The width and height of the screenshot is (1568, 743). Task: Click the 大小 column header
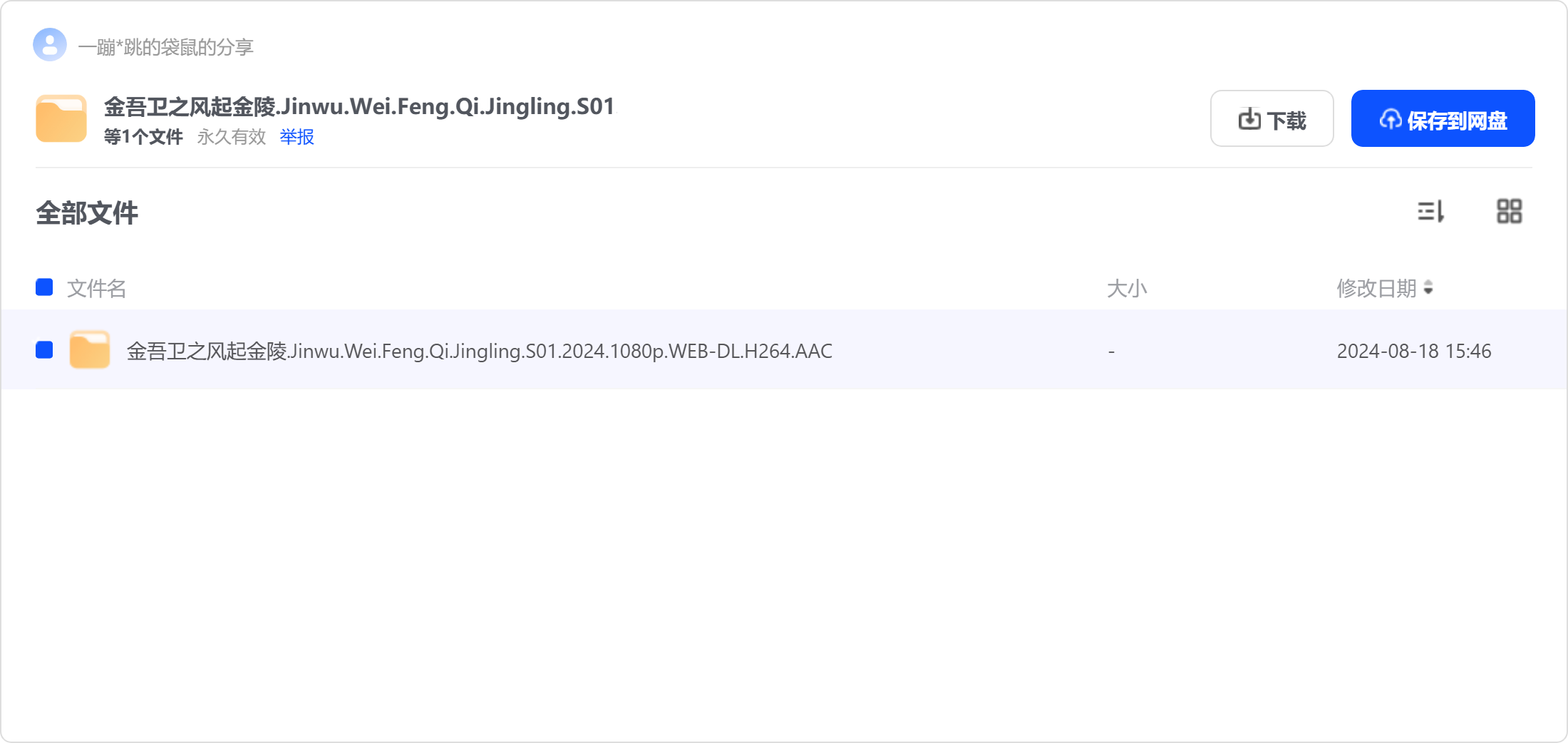click(x=1127, y=289)
